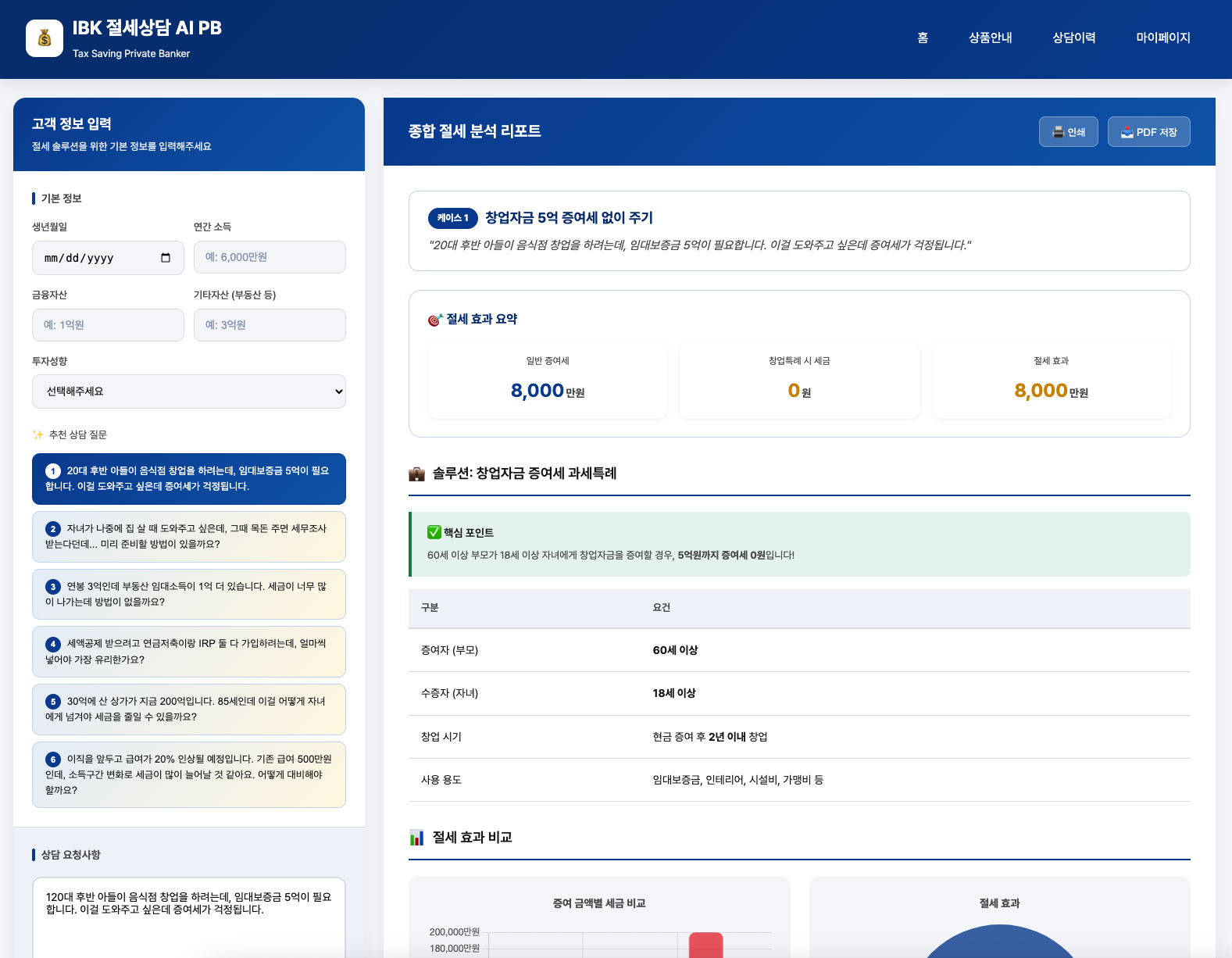This screenshot has height=958, width=1232.
Task: Click the 상담 요청사항 text area
Action: click(x=189, y=917)
